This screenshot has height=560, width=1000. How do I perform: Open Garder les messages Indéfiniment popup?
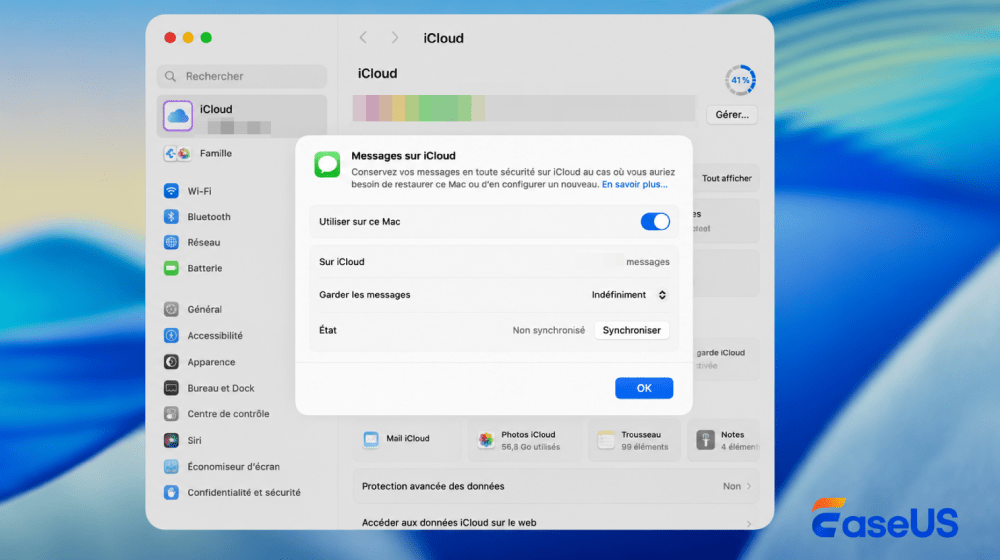point(629,295)
